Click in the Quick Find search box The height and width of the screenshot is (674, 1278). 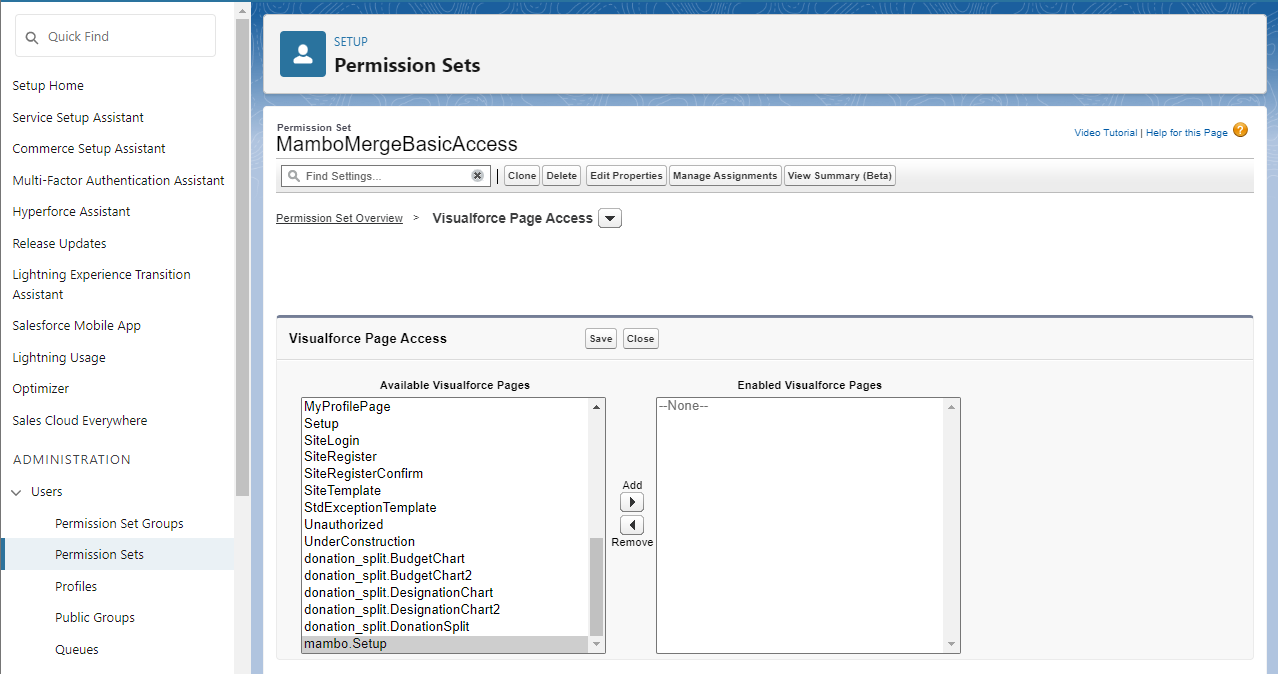click(x=125, y=37)
